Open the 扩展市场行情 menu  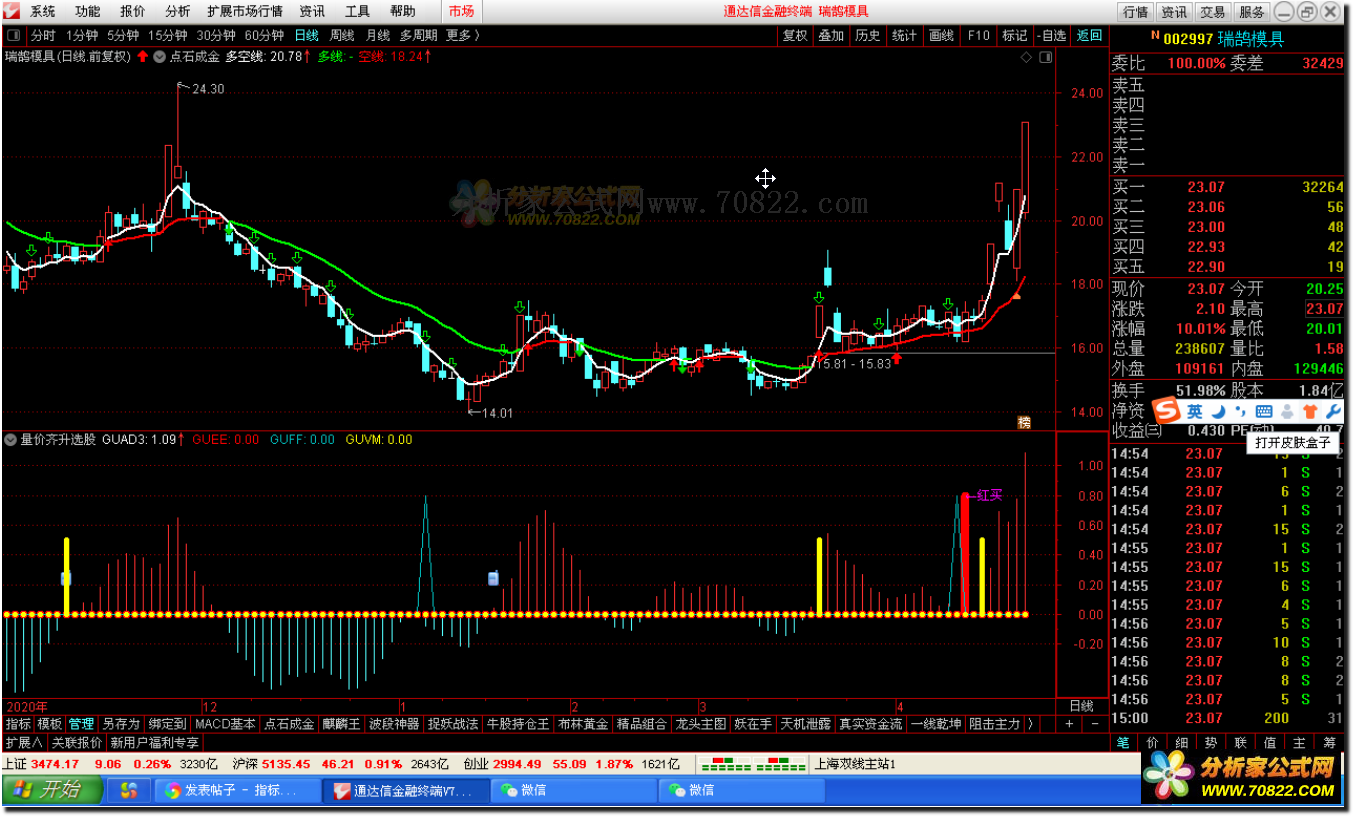245,12
